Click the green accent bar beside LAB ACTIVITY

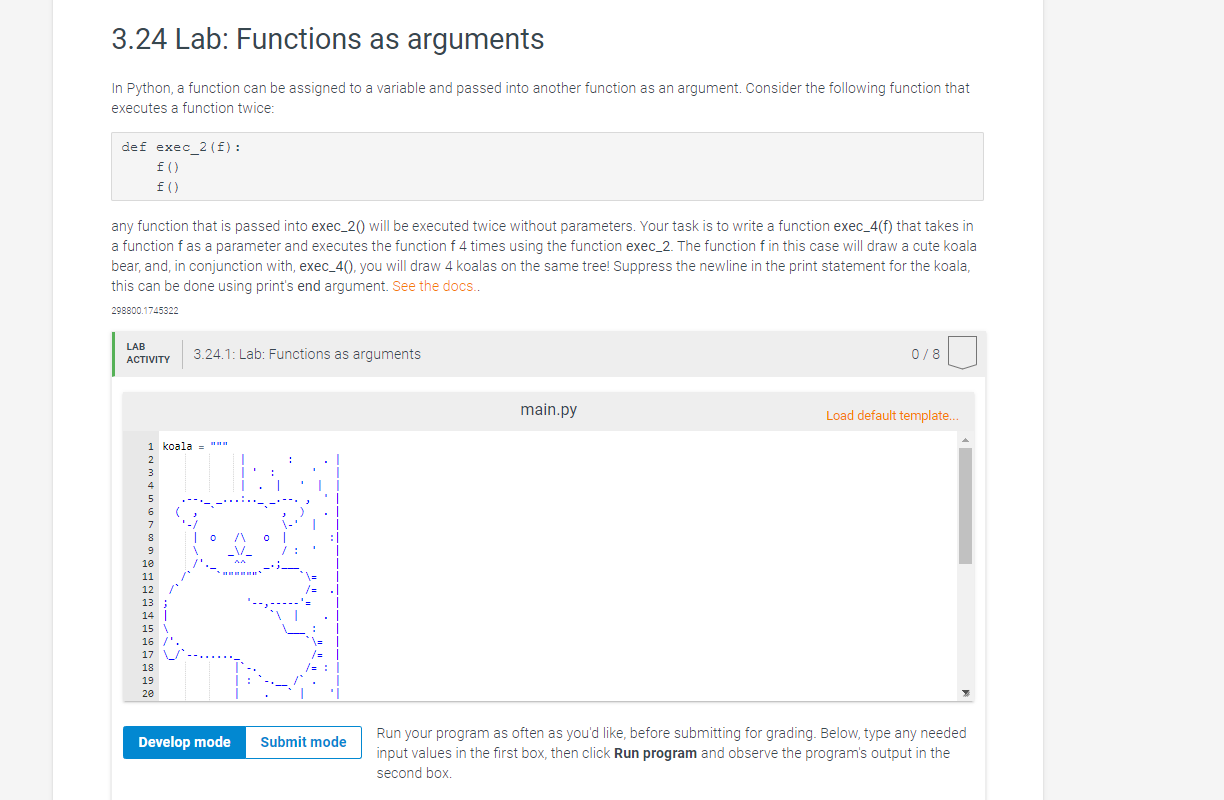(x=112, y=353)
